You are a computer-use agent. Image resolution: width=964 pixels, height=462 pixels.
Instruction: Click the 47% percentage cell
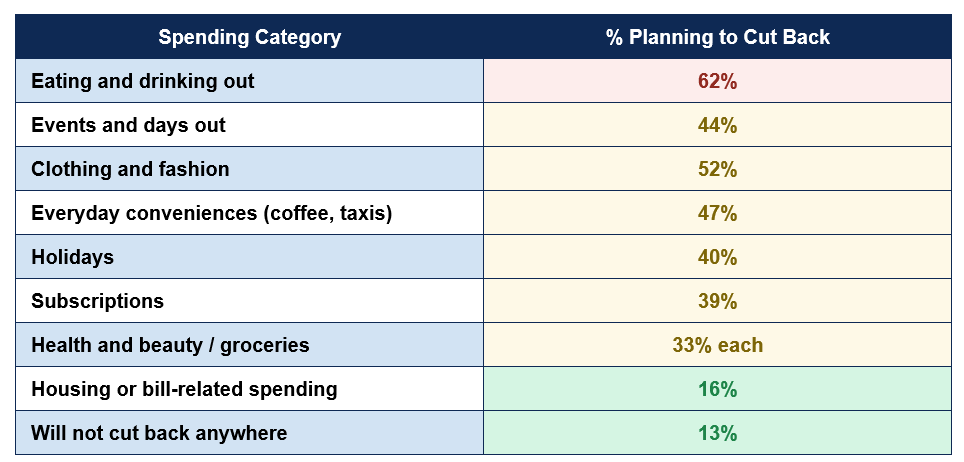point(717,213)
